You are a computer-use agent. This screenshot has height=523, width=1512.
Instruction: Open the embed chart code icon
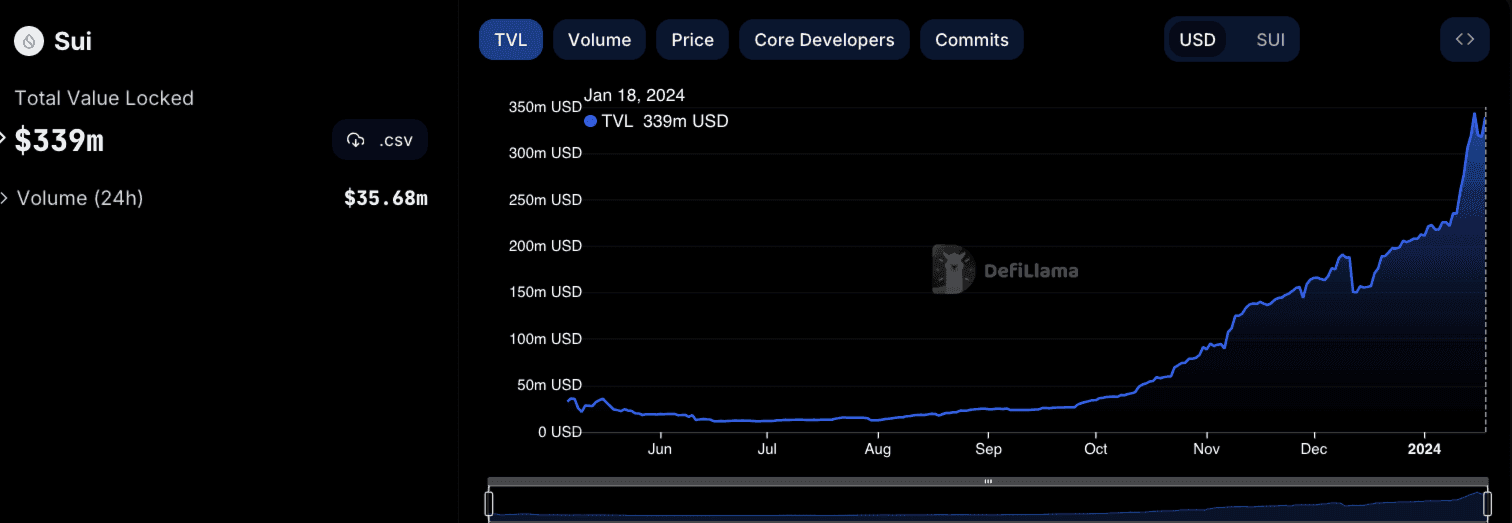click(1465, 40)
